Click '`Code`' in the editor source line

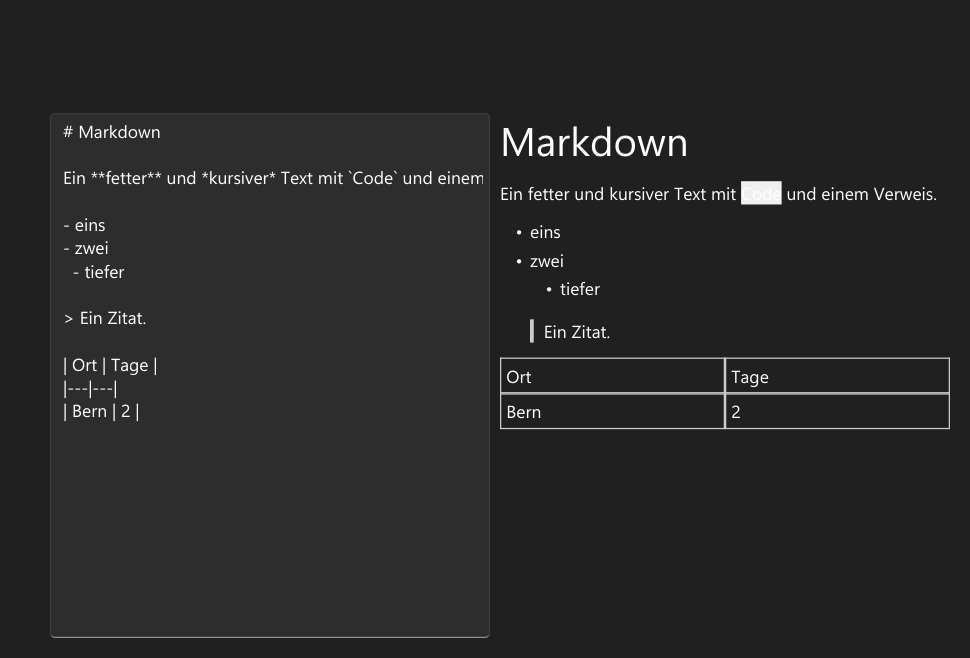click(373, 178)
